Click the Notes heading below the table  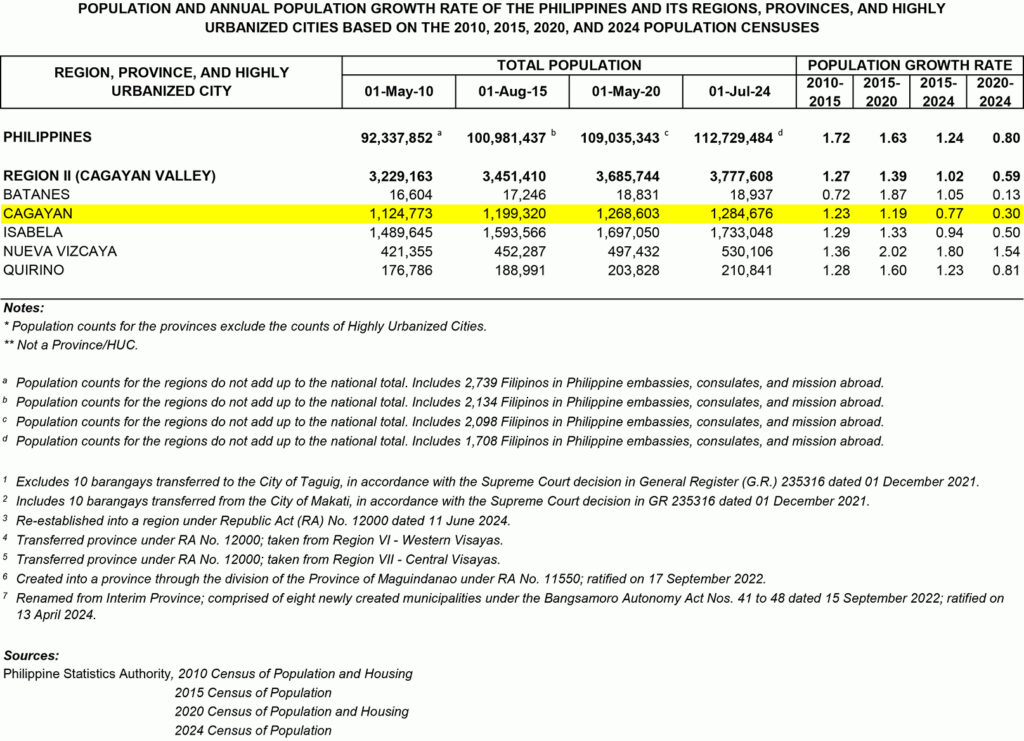[x=24, y=308]
